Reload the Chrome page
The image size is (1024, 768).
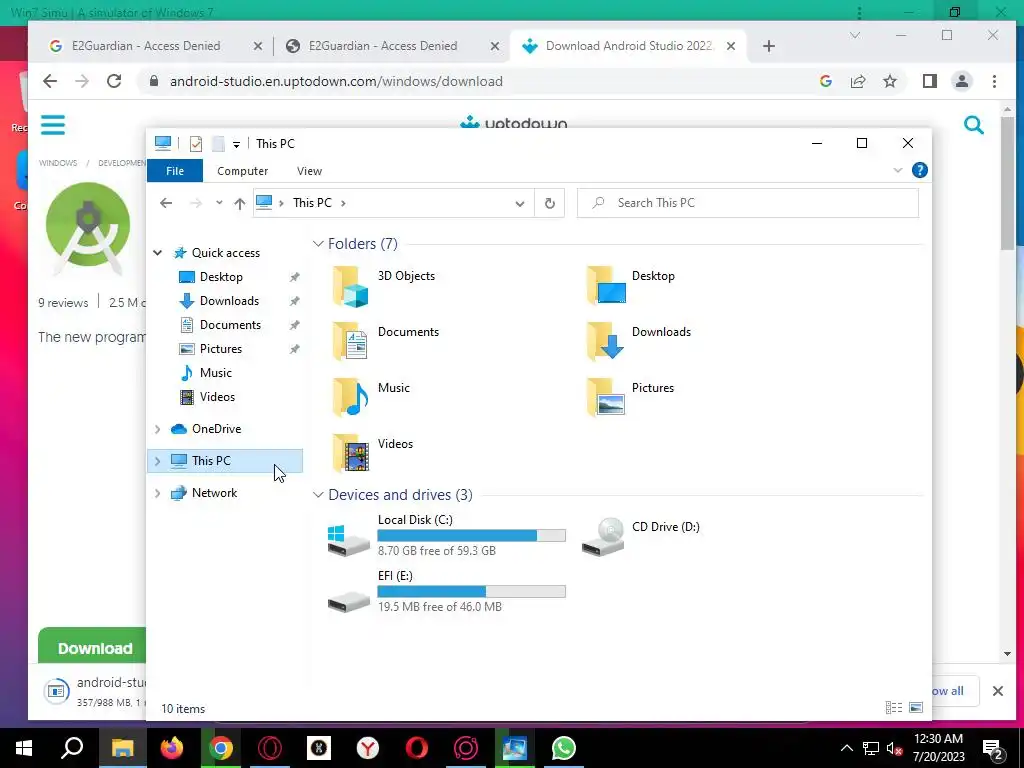point(114,81)
